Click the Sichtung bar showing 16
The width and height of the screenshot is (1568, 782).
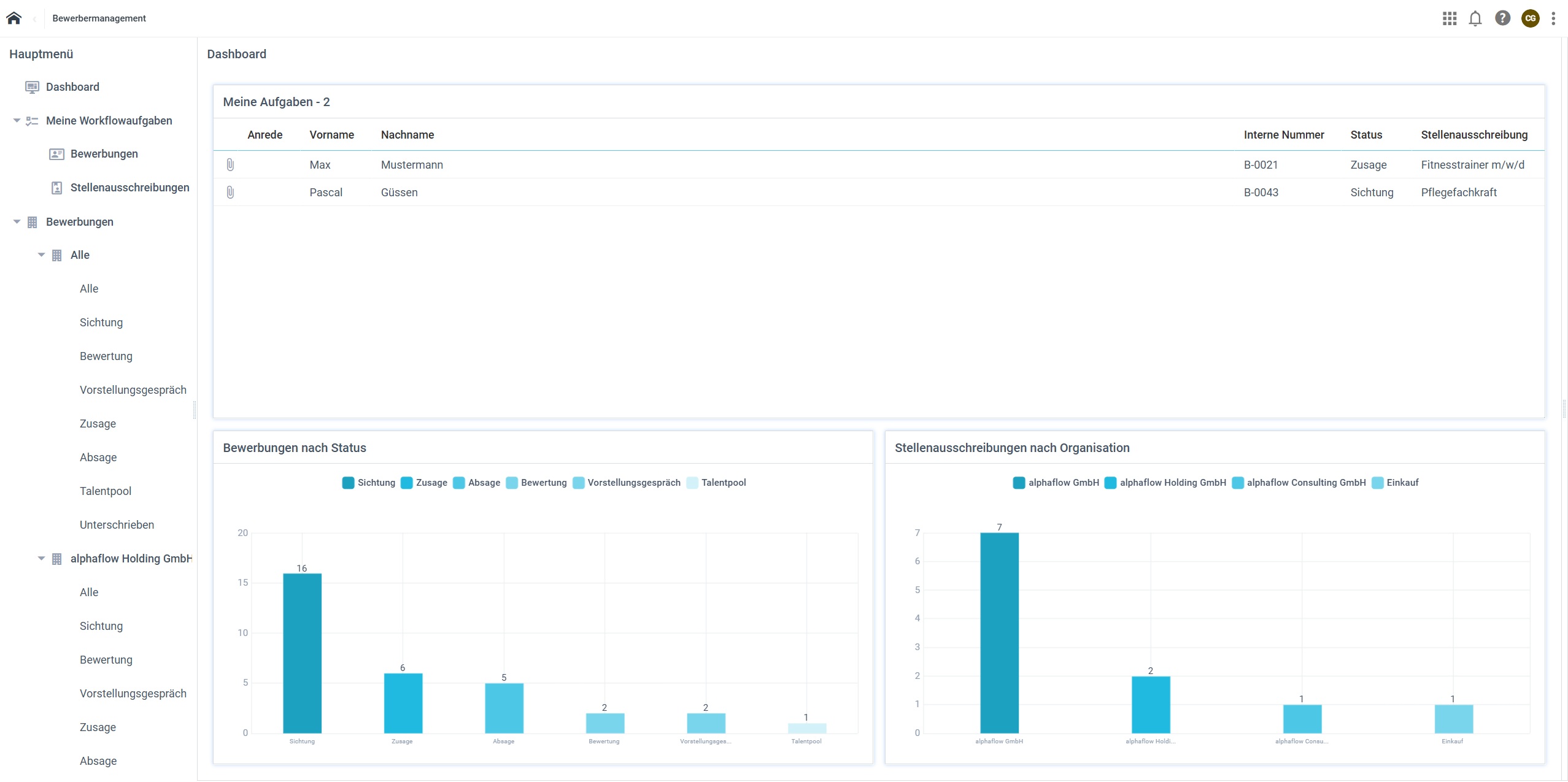click(302, 653)
